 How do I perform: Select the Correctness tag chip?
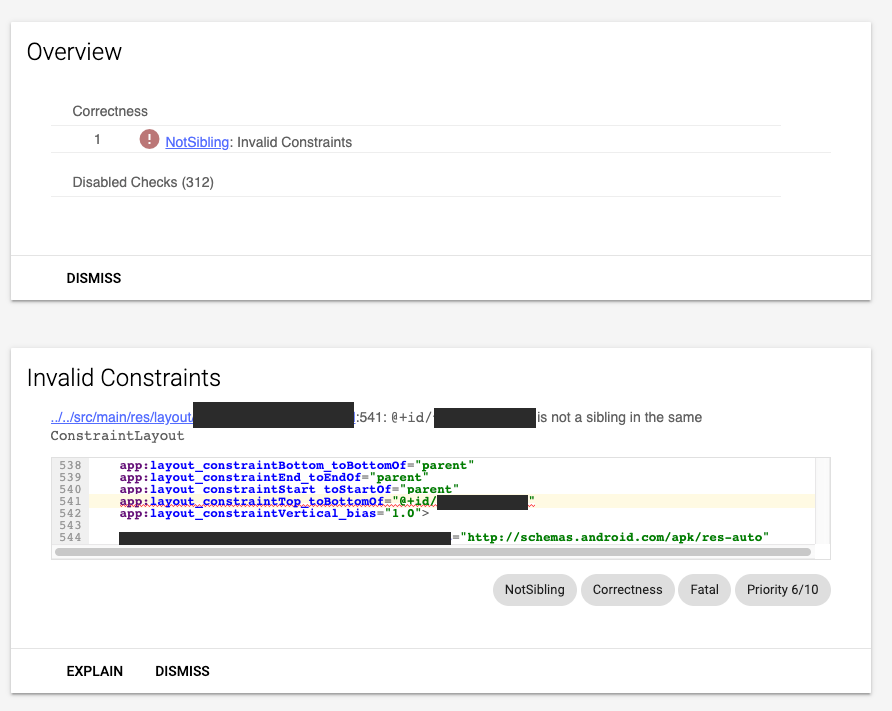click(627, 590)
